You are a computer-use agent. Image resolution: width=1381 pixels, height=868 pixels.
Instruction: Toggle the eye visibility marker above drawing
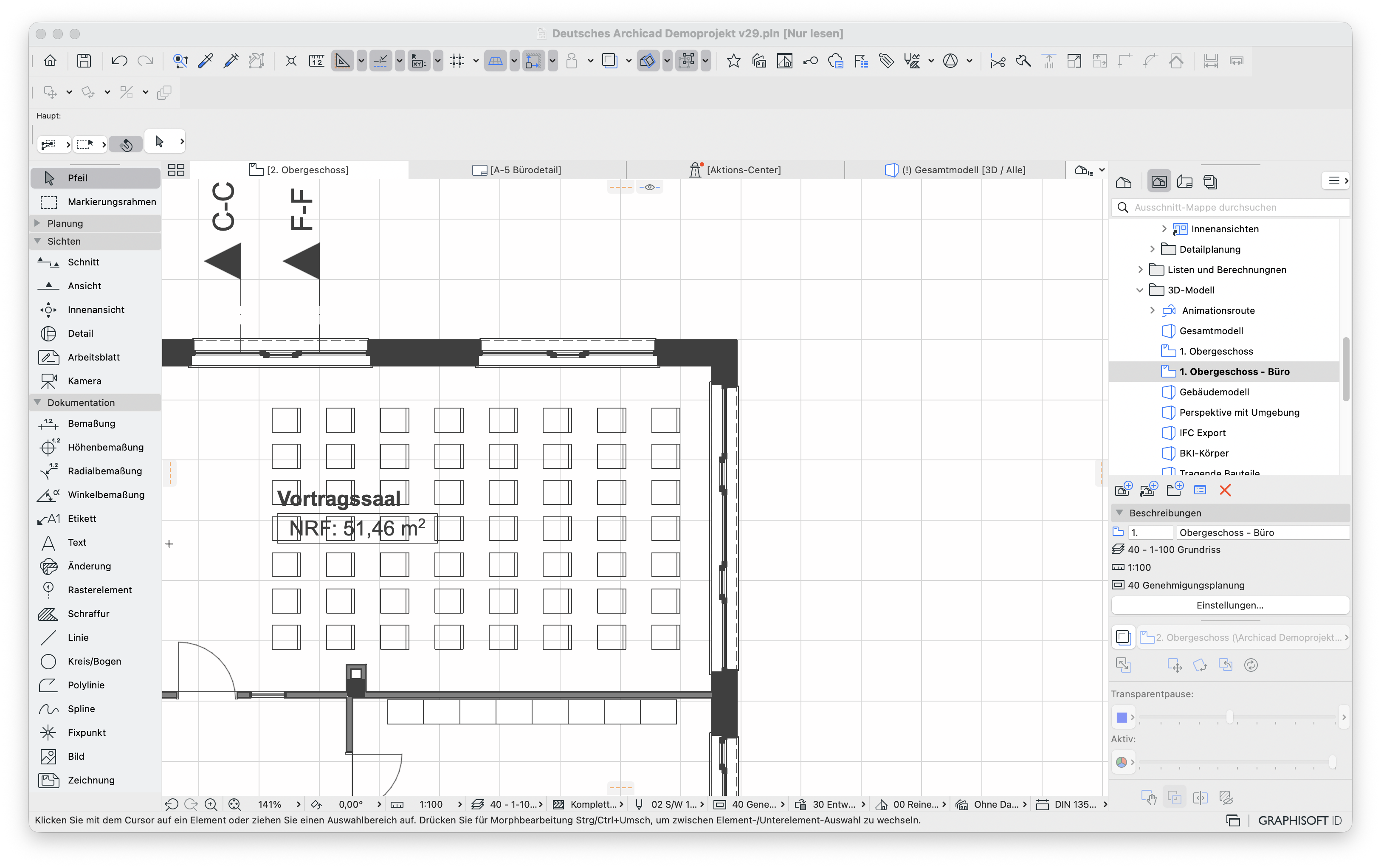(650, 187)
